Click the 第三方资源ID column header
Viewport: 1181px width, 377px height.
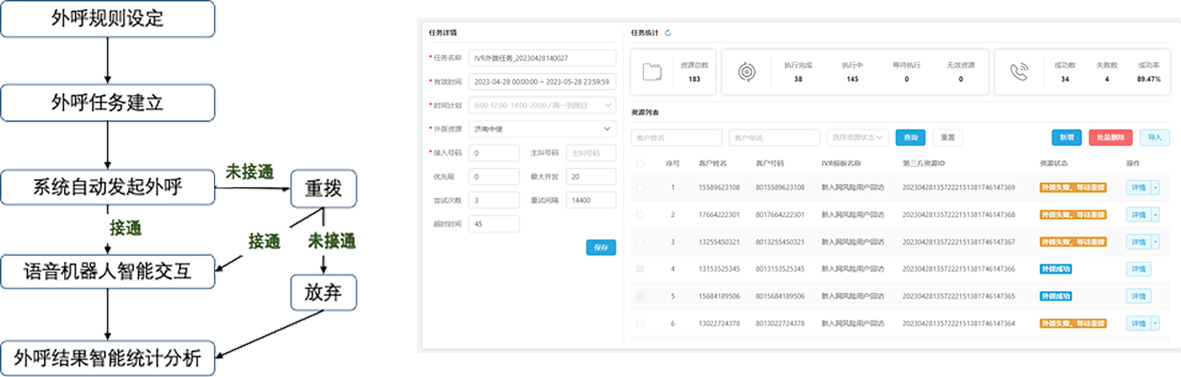click(x=923, y=163)
